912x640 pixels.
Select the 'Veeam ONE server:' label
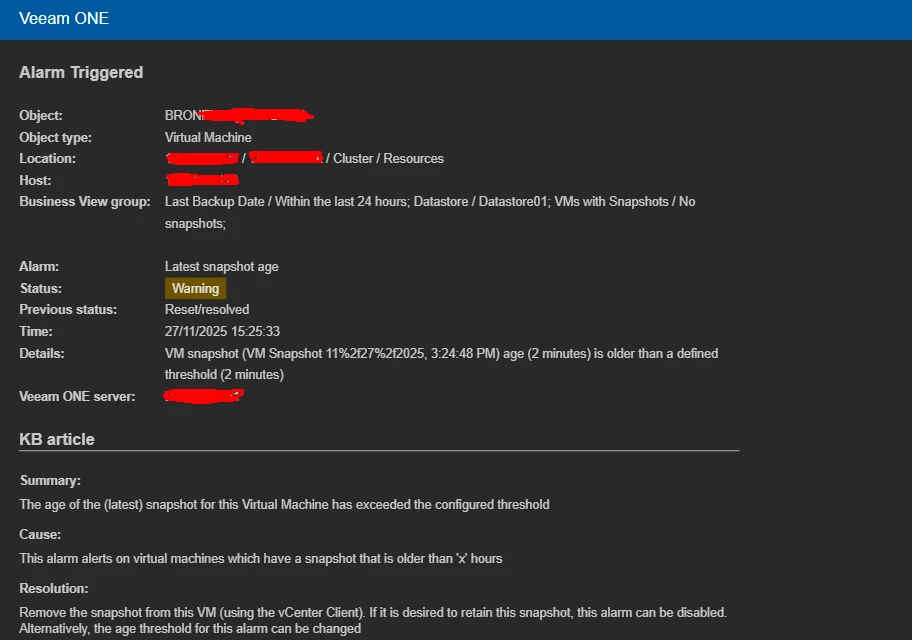click(x=77, y=396)
